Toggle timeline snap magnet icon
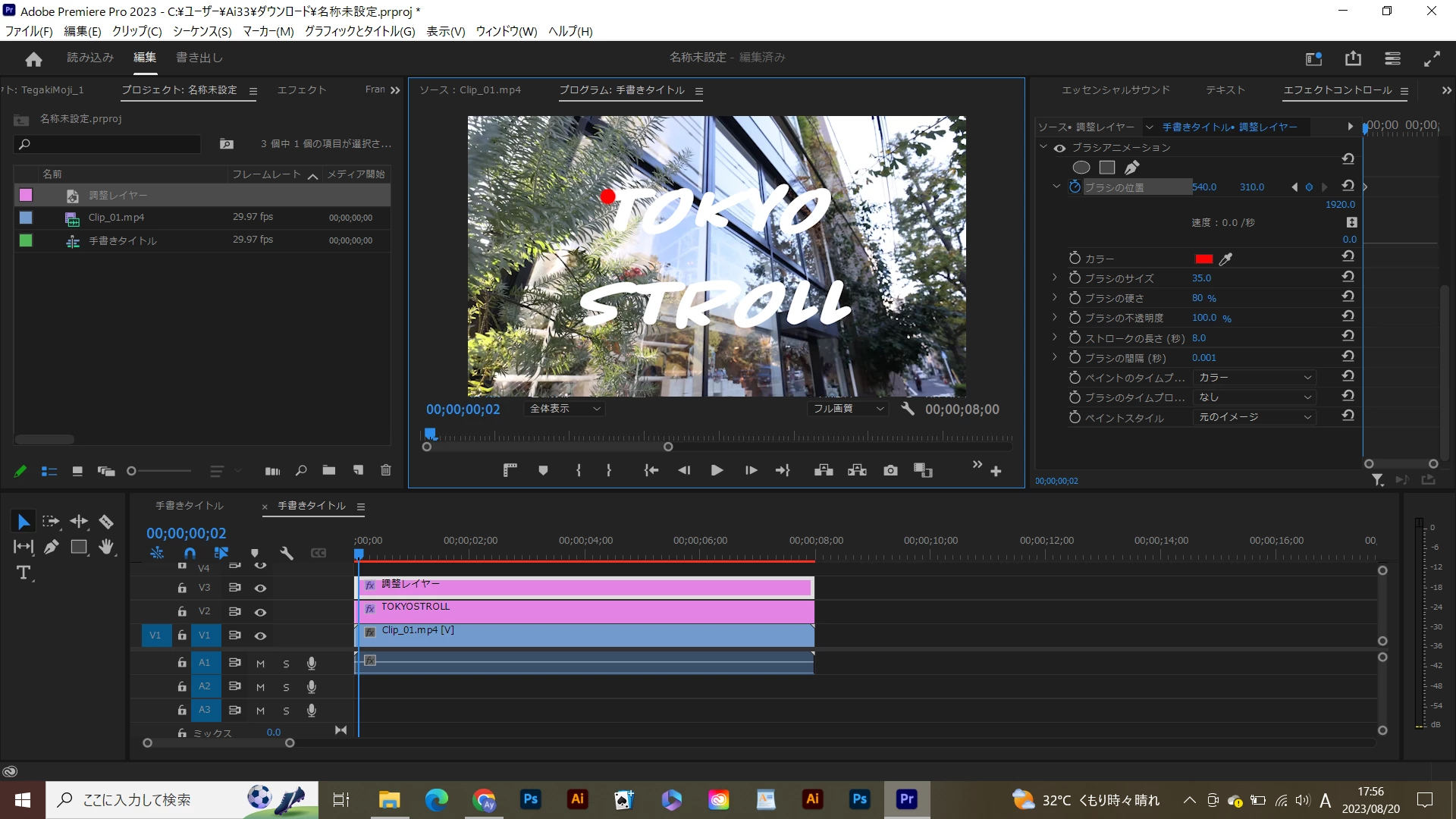 [x=190, y=554]
